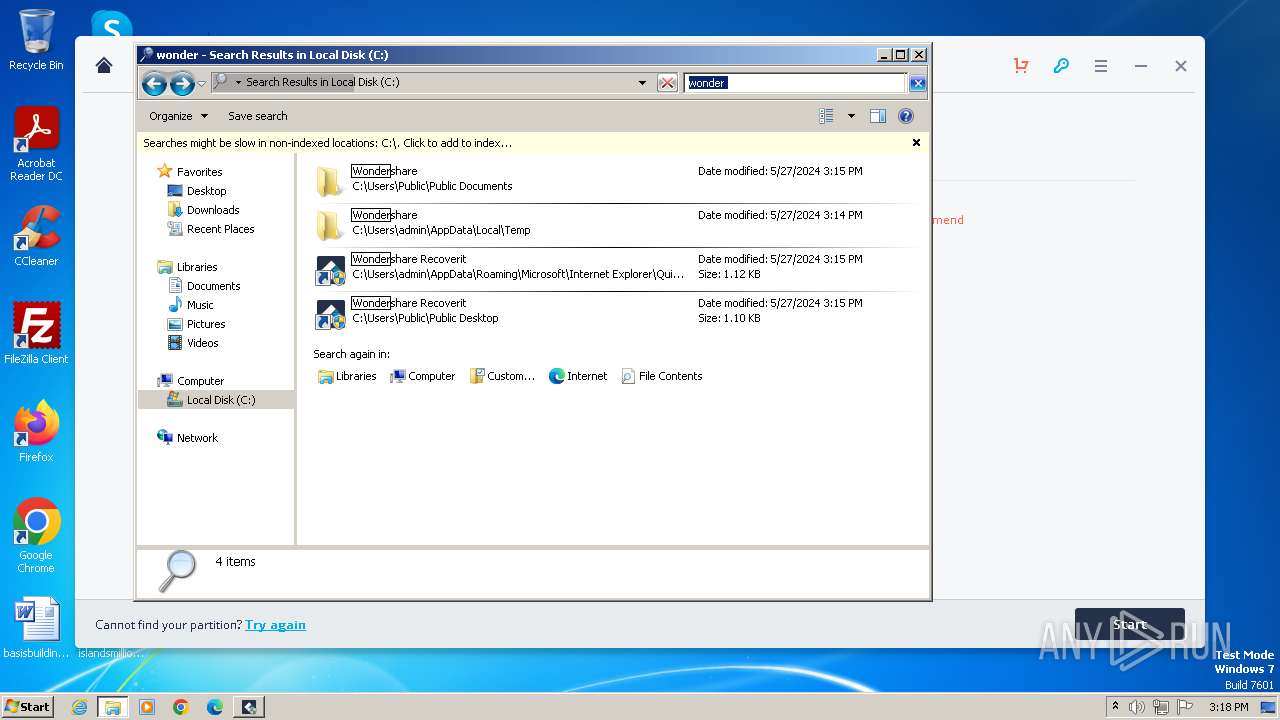
Task: Open Acrobat Reader DC desktop shortcut
Action: (36, 144)
